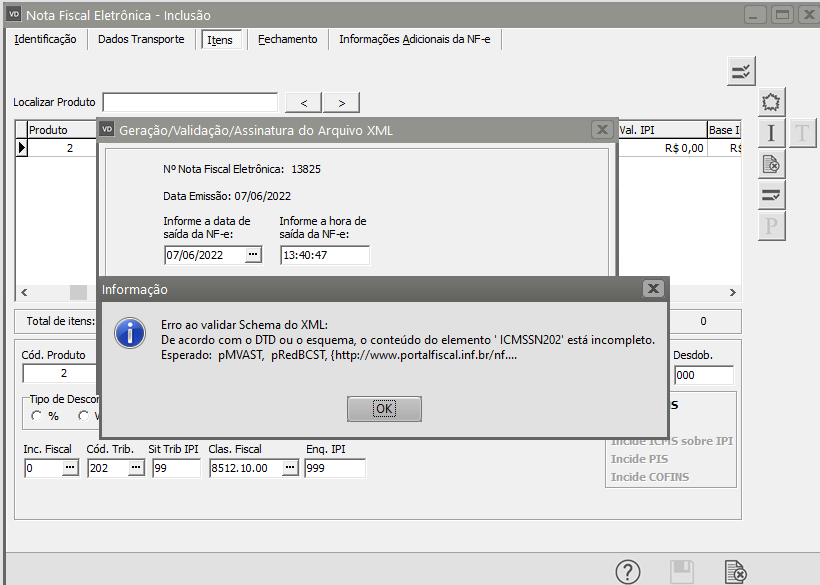820x585 pixels.
Task: Open help with the question mark icon
Action: (x=628, y=572)
